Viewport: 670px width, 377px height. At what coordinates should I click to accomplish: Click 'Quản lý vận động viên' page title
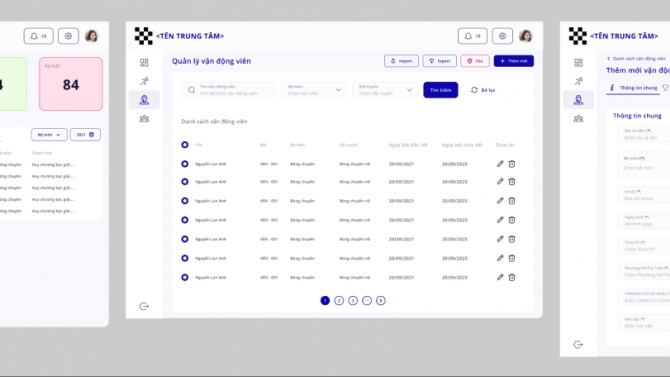tap(212, 61)
